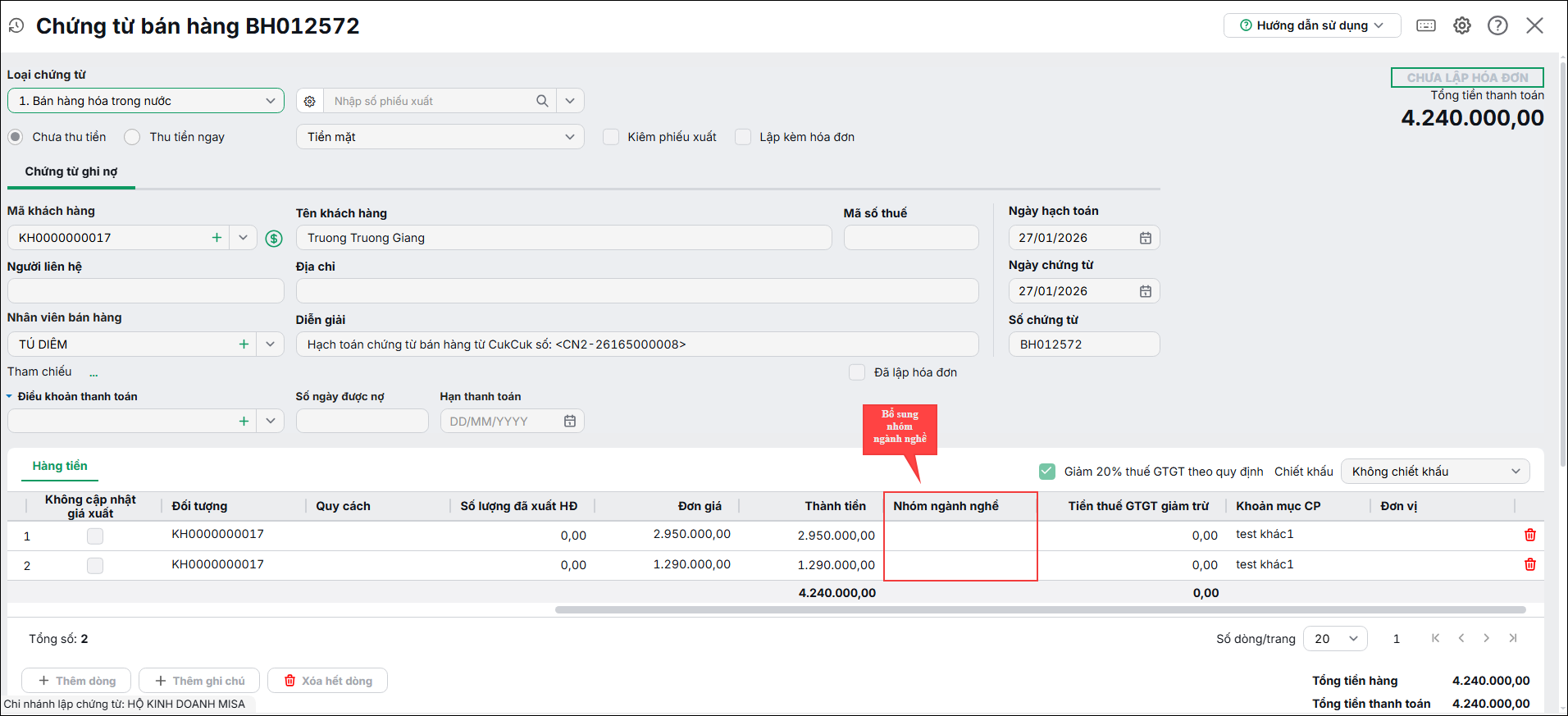Viewport: 1568px width, 716px height.
Task: Expand the Điều khoản thanh toán dropdown arrow
Action: pos(270,421)
